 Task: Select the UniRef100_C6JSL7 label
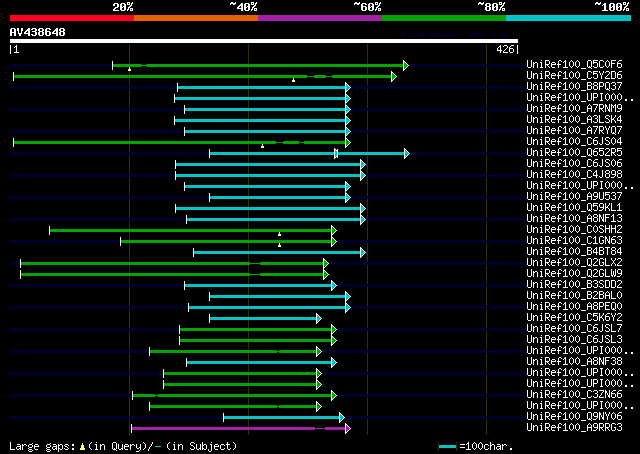574,329
